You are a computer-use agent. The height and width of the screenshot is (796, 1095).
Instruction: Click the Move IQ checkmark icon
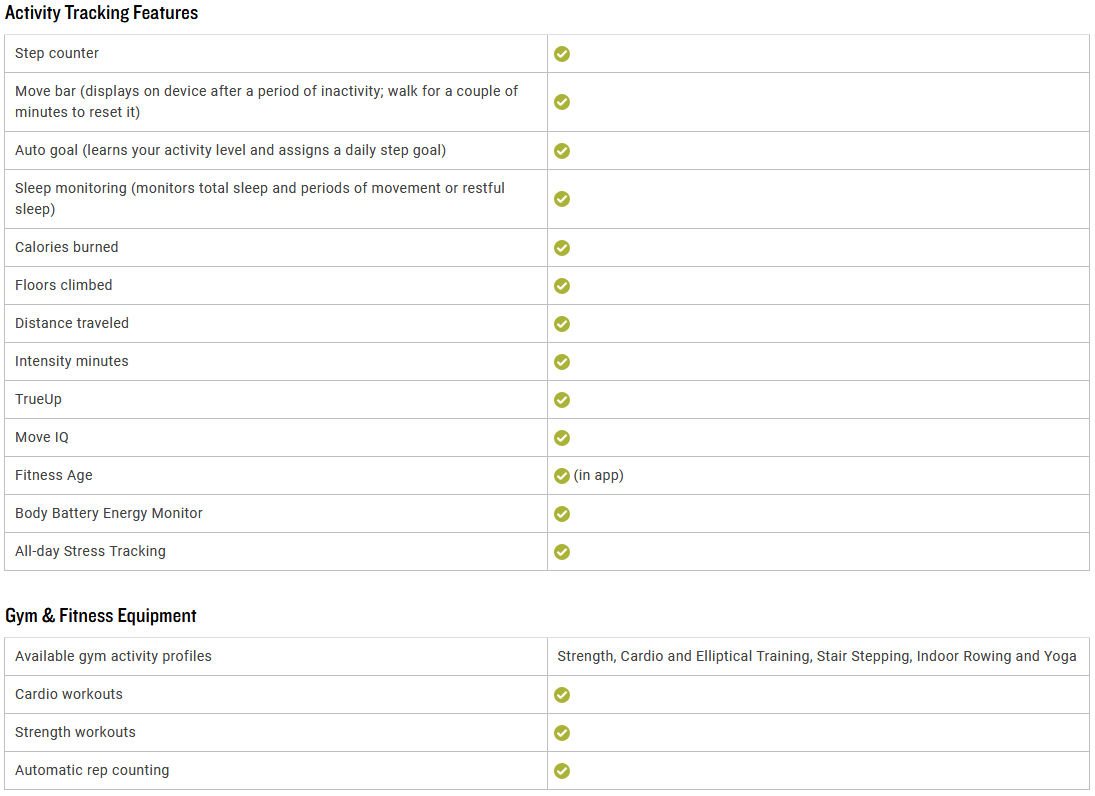(x=561, y=438)
